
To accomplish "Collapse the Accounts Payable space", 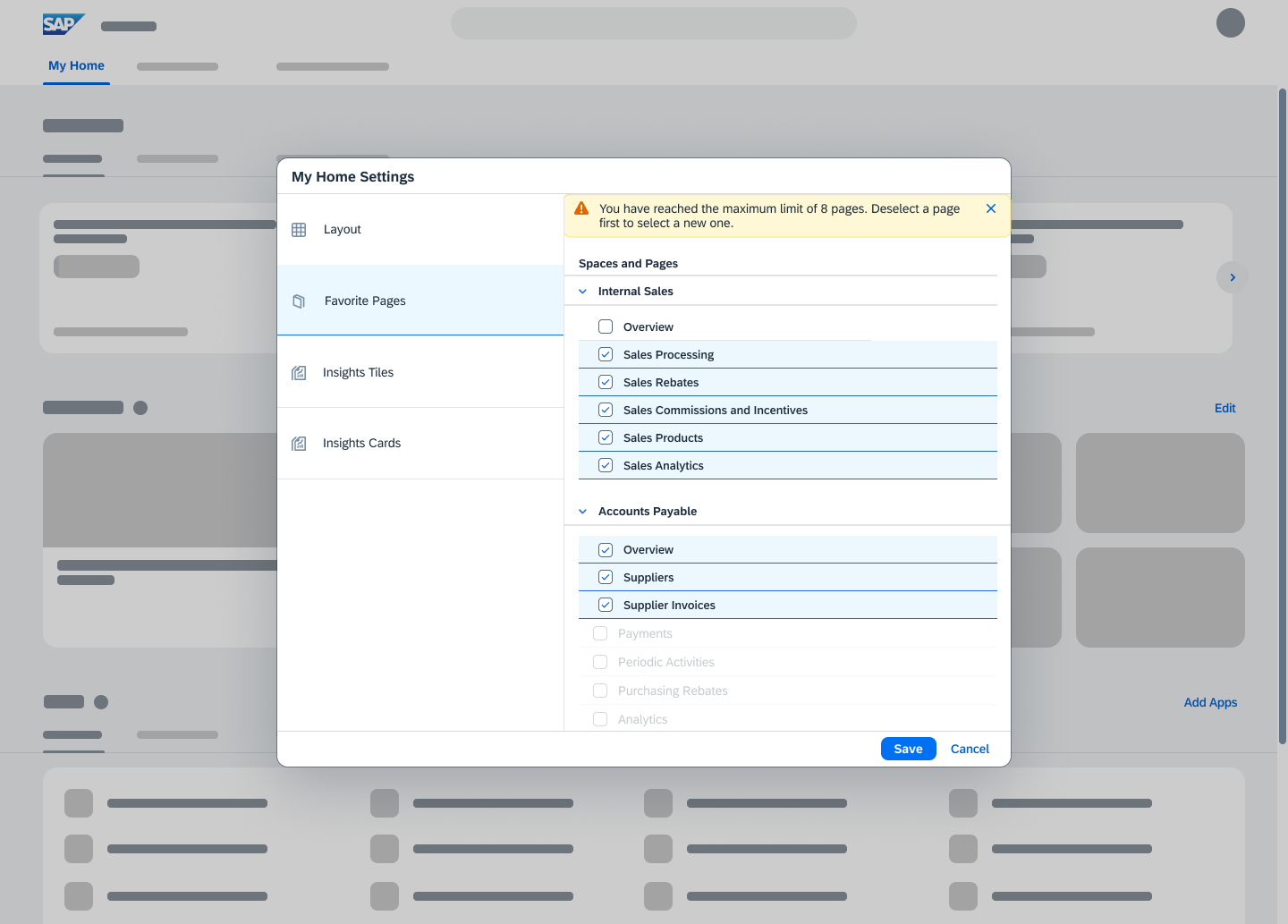I will click(x=583, y=512).
